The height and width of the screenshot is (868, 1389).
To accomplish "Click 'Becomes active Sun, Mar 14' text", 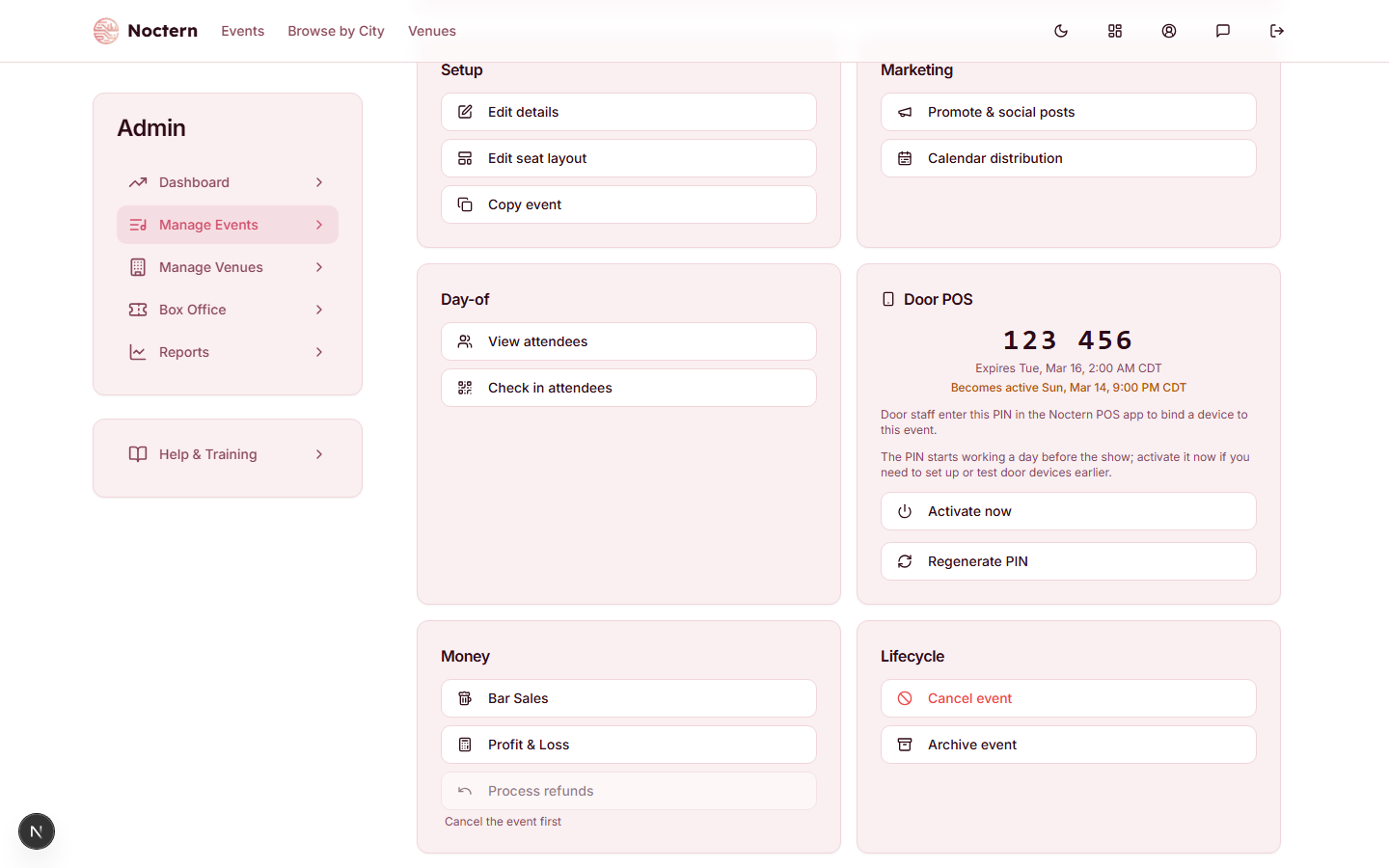I will pos(1069,388).
